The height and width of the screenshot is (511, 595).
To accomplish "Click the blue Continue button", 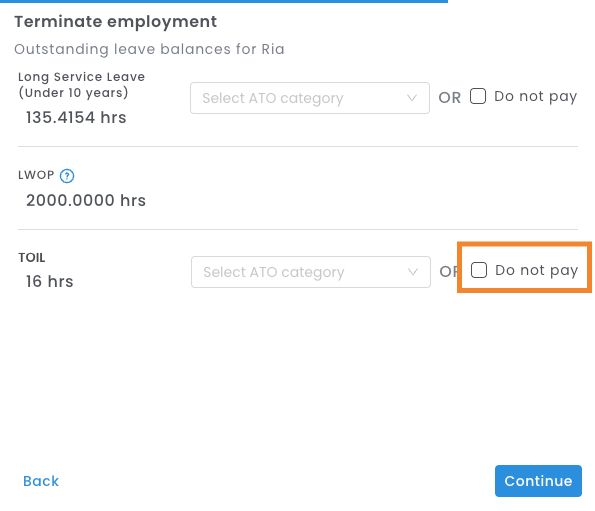I will pos(538,481).
